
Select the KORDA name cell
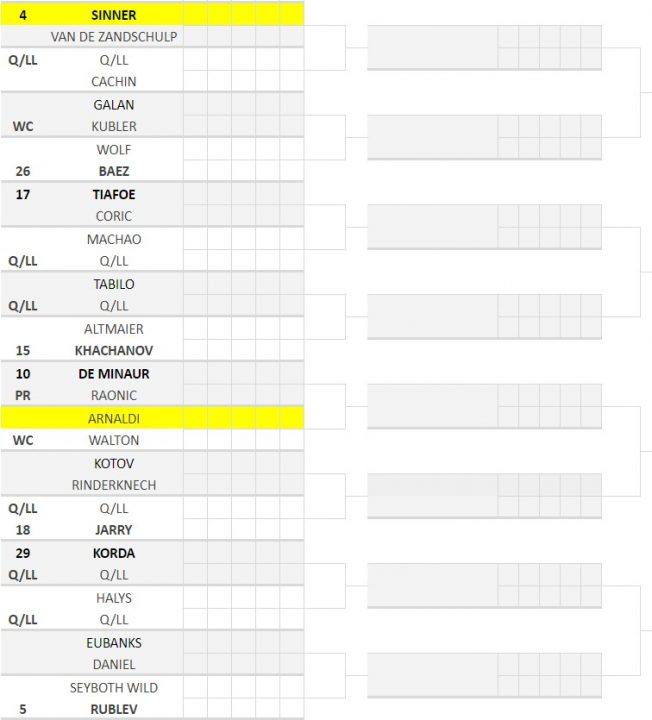[113, 553]
